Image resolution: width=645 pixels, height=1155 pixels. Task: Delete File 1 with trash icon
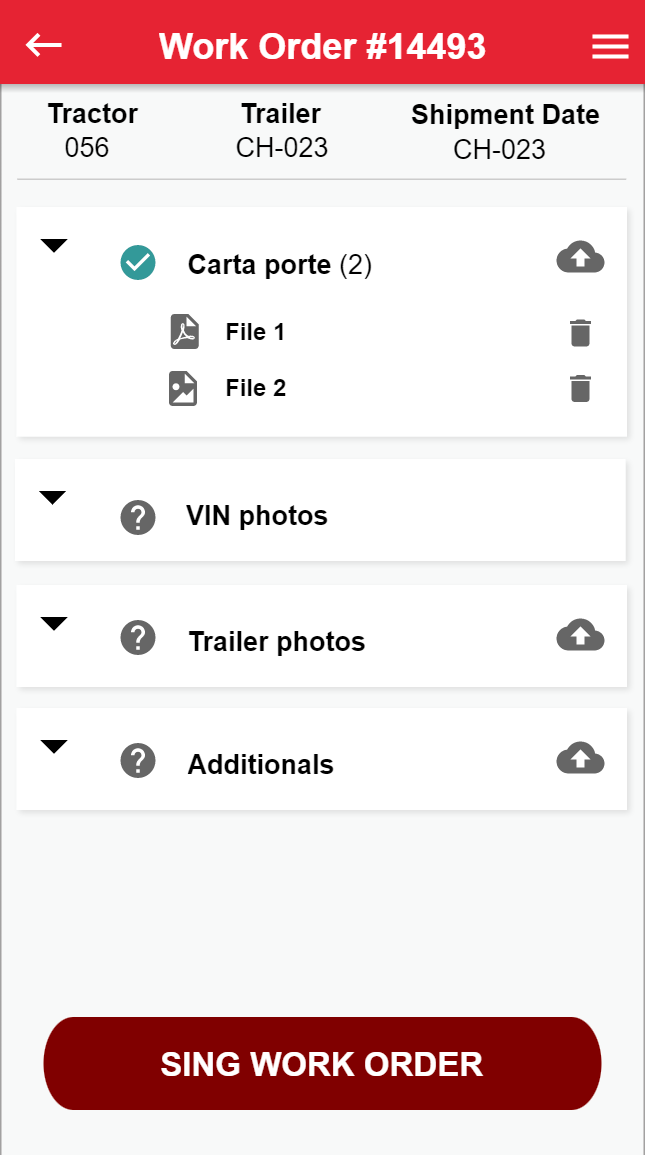580,333
